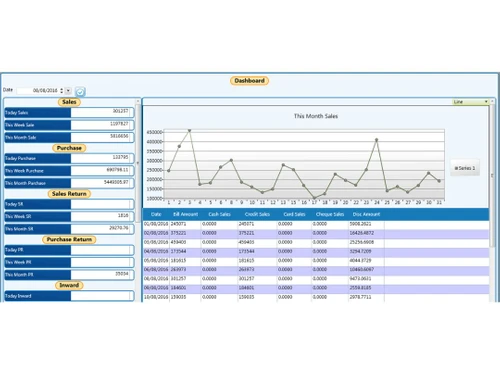Screen dimensions: 500x375
Task: Click the date spinner arrows
Action: (61, 90)
